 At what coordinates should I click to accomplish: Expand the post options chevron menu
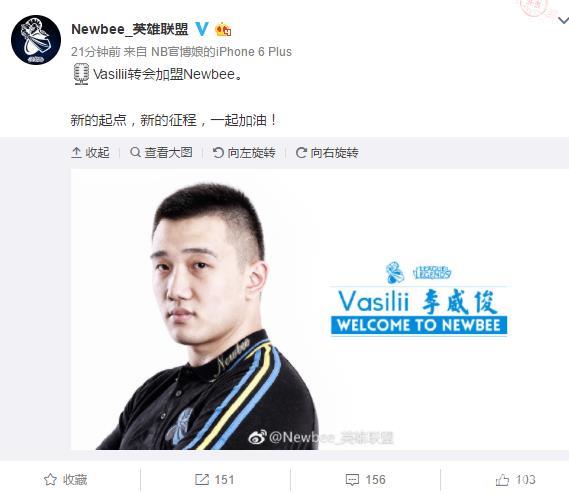coord(564,20)
